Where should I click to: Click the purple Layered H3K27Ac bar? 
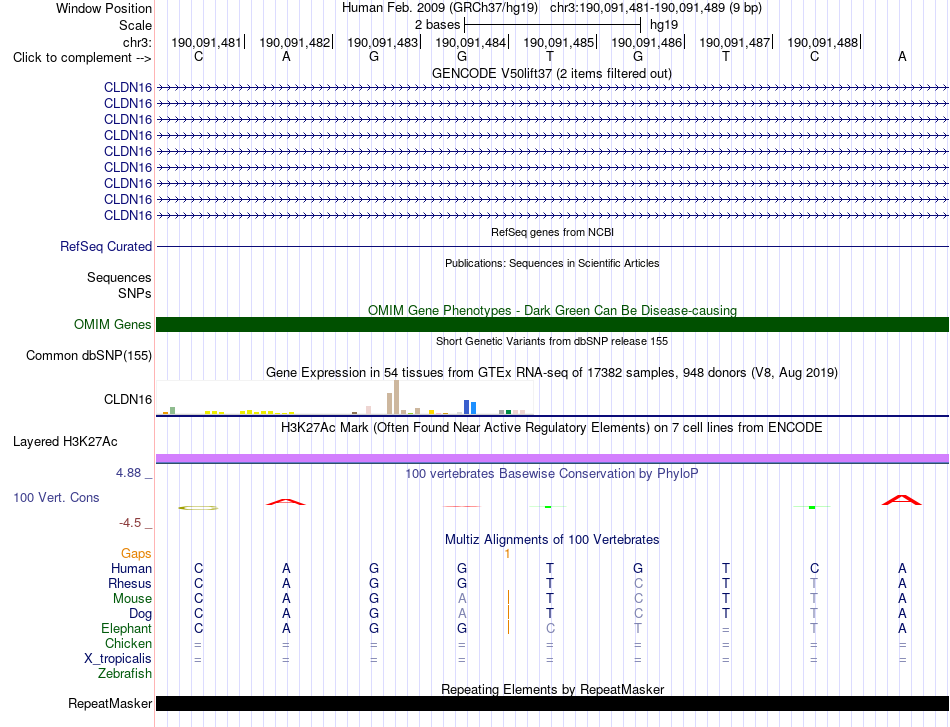(552, 459)
